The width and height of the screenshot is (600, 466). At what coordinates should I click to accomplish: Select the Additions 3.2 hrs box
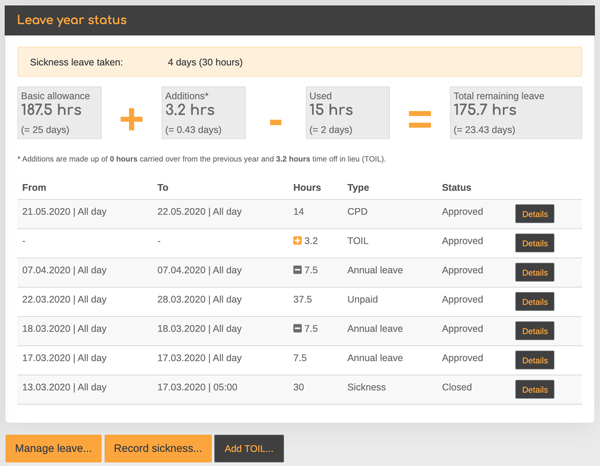pos(203,112)
